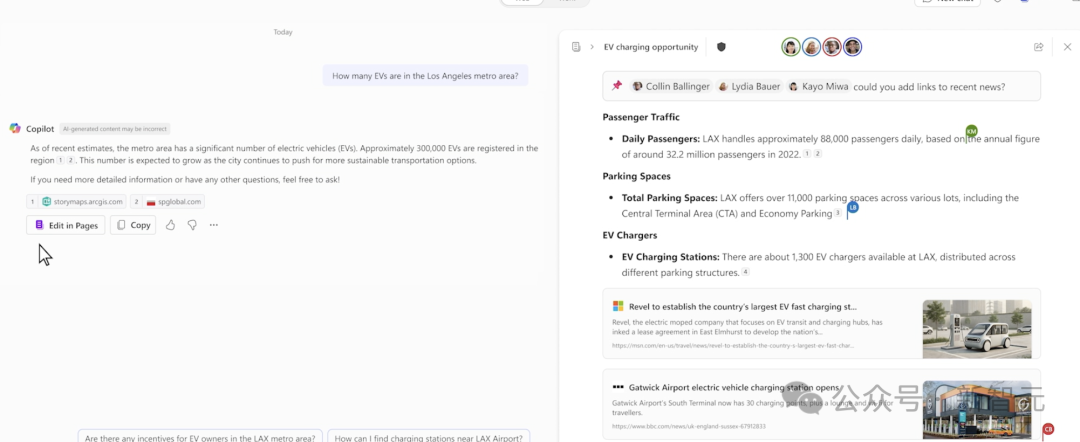Click the Total Parking Spaces bold label
This screenshot has width=1080, height=442.
click(669, 198)
